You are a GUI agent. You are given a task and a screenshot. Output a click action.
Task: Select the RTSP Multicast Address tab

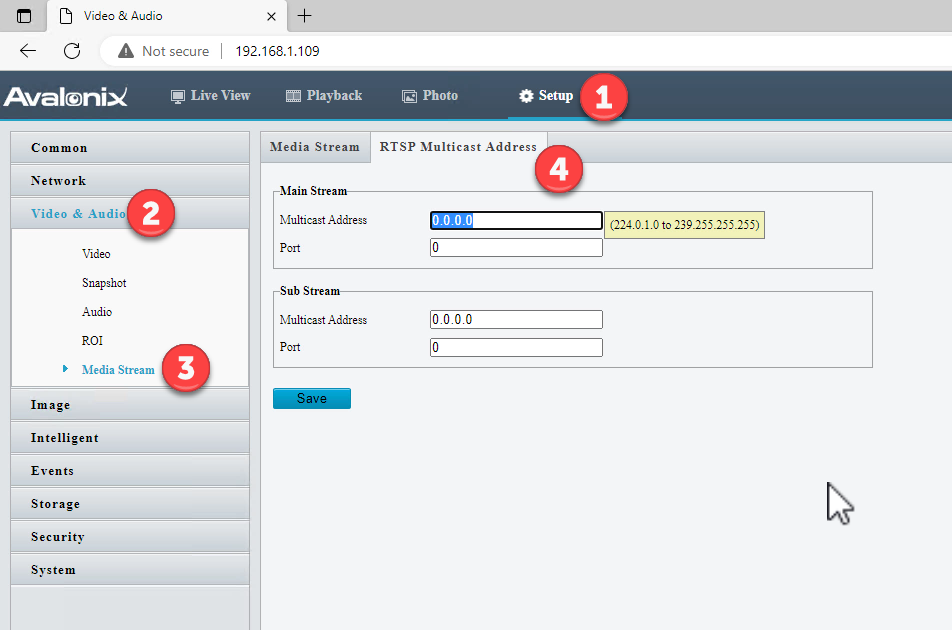pos(458,146)
